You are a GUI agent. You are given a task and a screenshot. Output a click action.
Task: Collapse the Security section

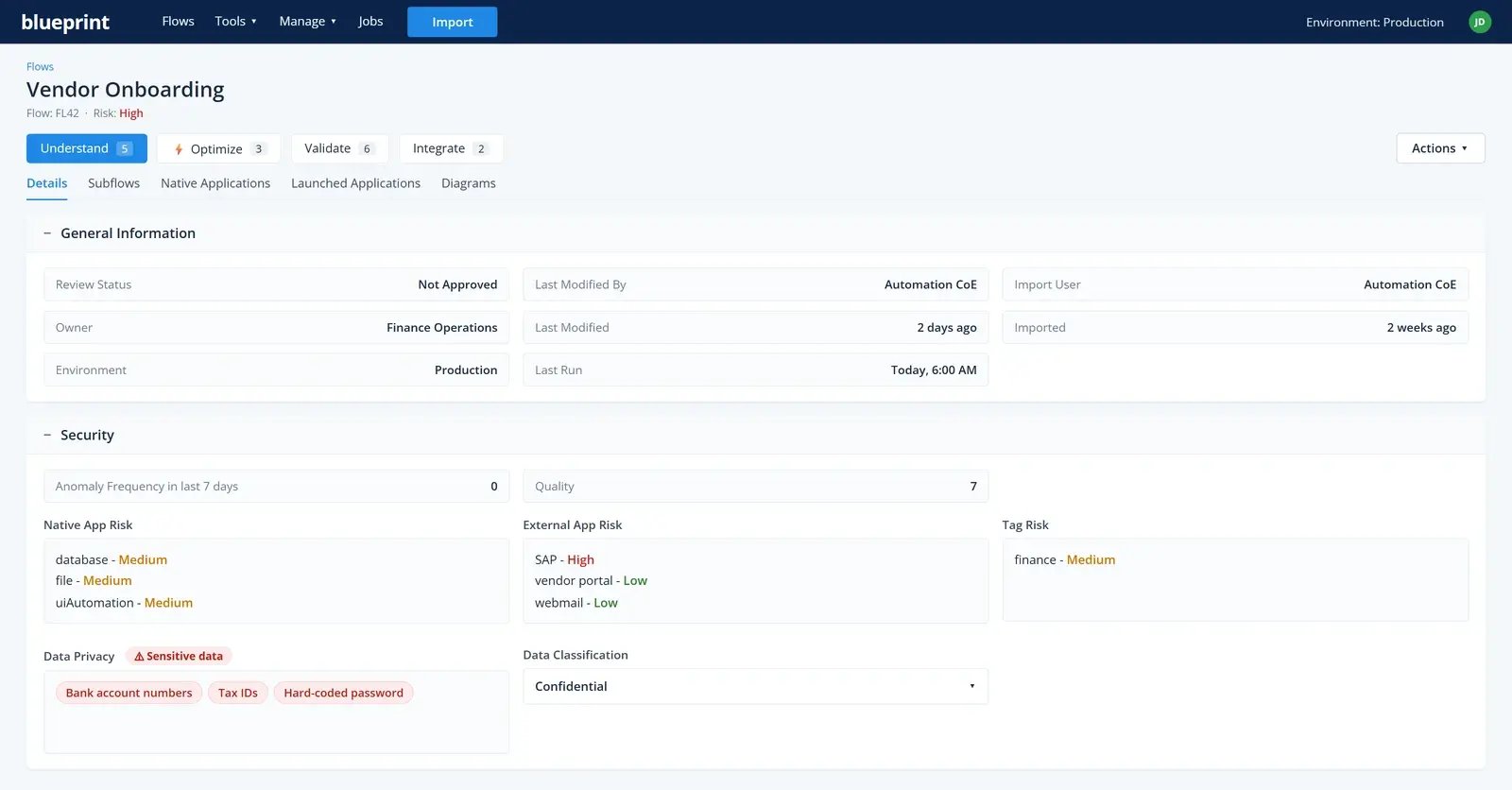(x=47, y=435)
